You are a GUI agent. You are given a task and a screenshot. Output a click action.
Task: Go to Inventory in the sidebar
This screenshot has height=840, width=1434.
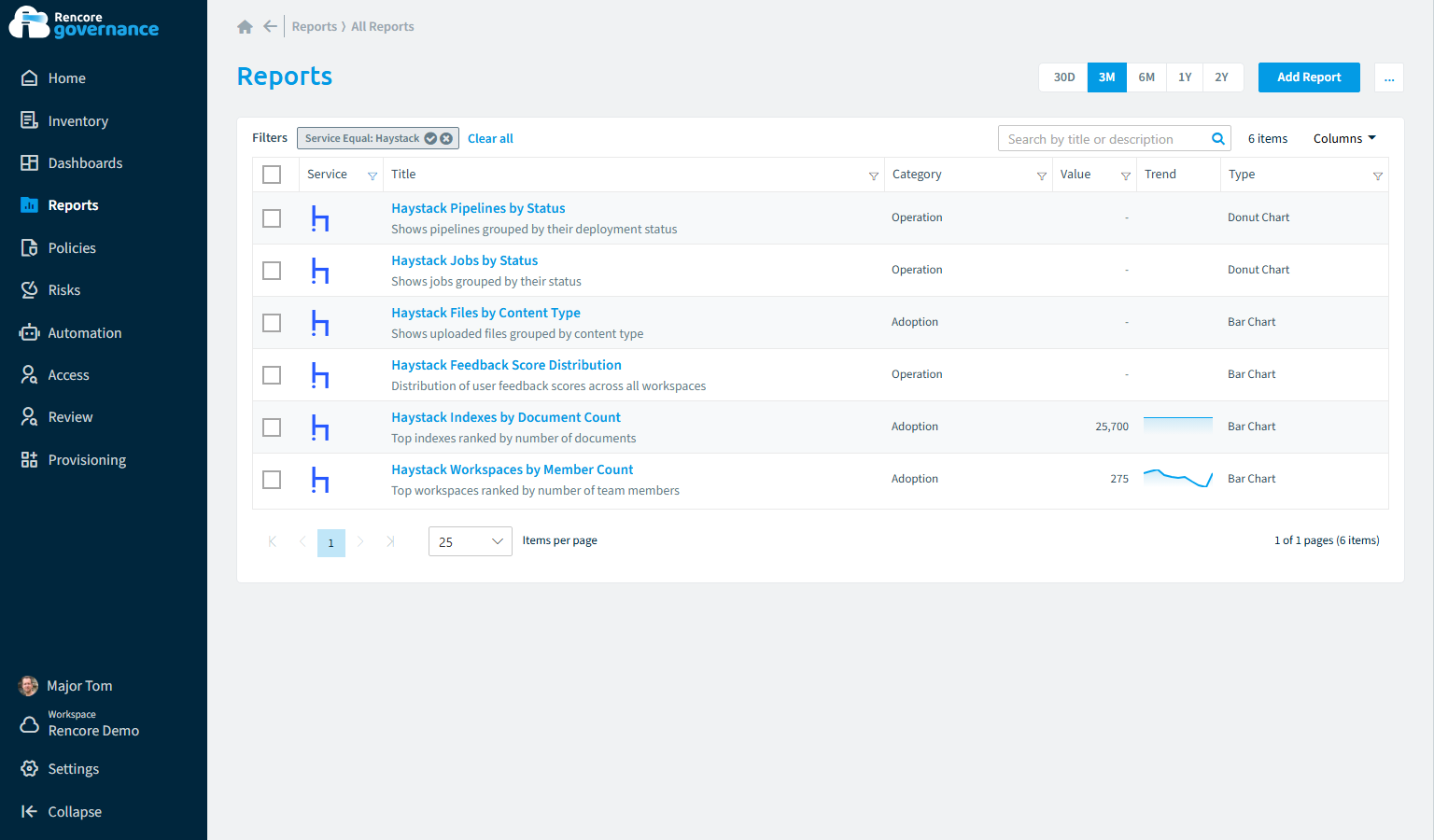[x=77, y=121]
